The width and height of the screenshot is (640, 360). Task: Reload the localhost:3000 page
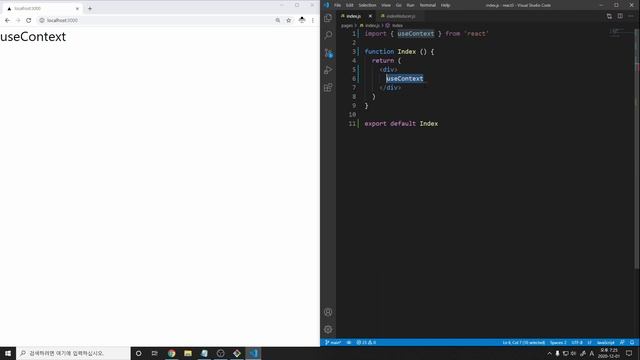click(x=29, y=20)
